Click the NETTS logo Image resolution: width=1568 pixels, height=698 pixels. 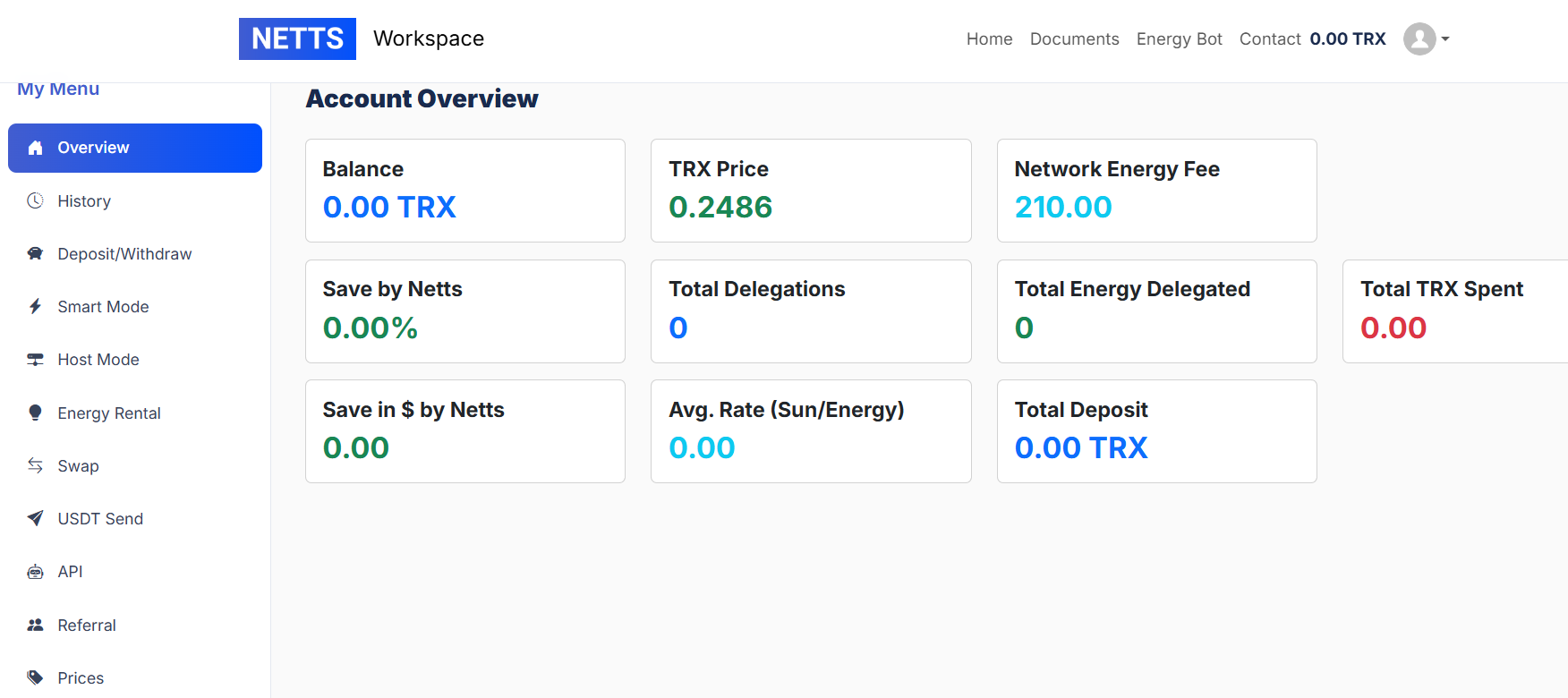(x=297, y=39)
